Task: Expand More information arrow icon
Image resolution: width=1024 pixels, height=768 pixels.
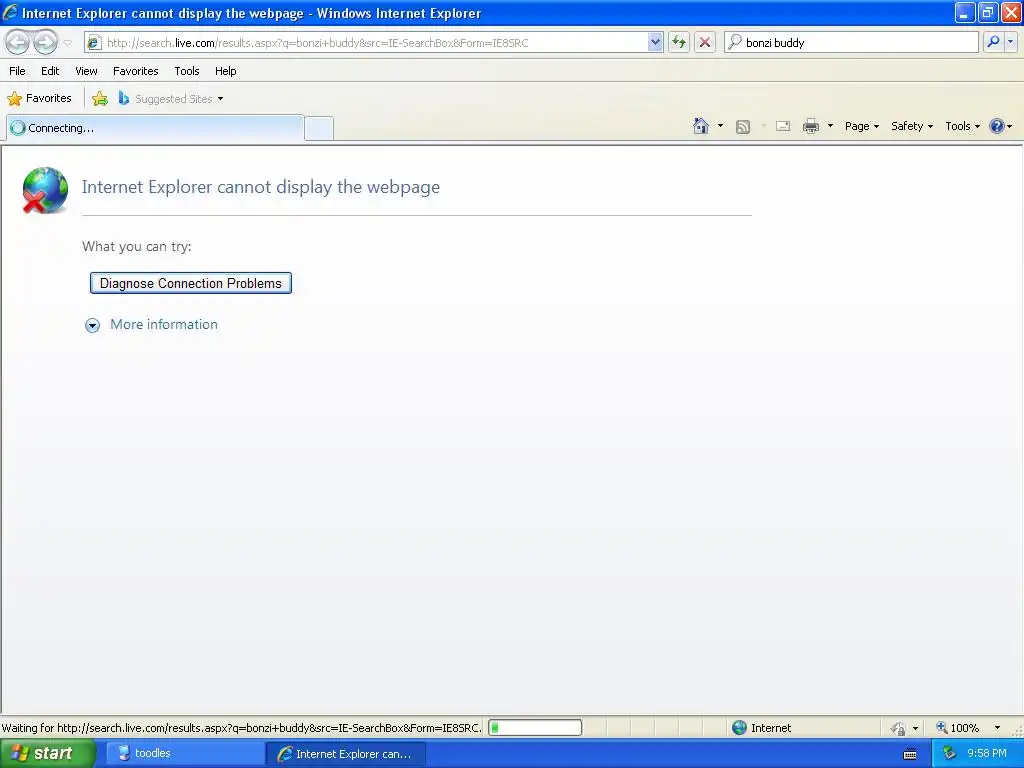Action: (x=93, y=325)
